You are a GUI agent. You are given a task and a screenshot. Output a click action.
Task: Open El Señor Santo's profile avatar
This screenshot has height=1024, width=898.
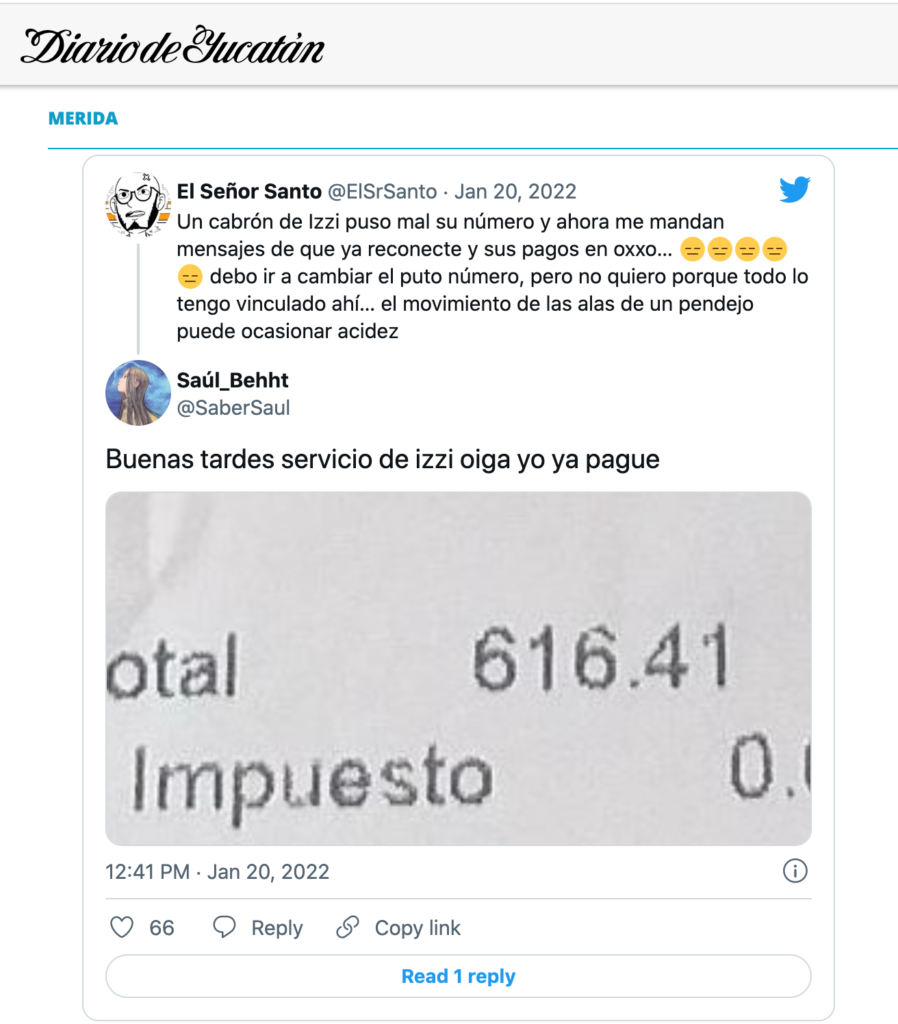138,204
